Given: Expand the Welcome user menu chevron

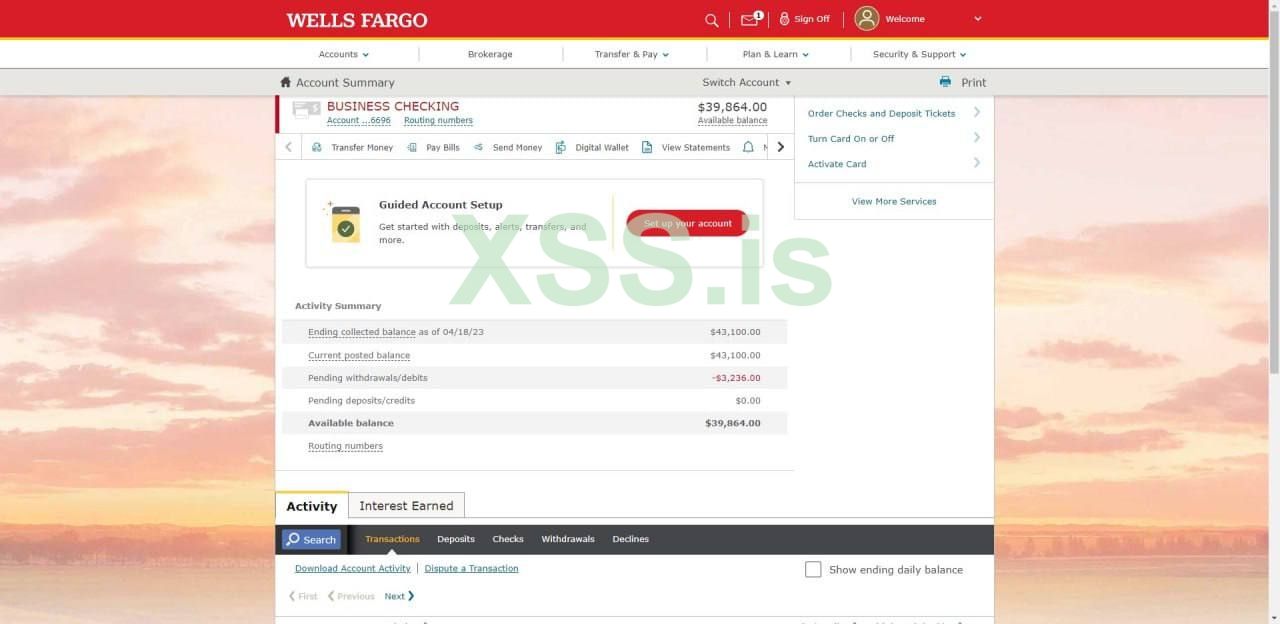Looking at the screenshot, I should point(978,19).
